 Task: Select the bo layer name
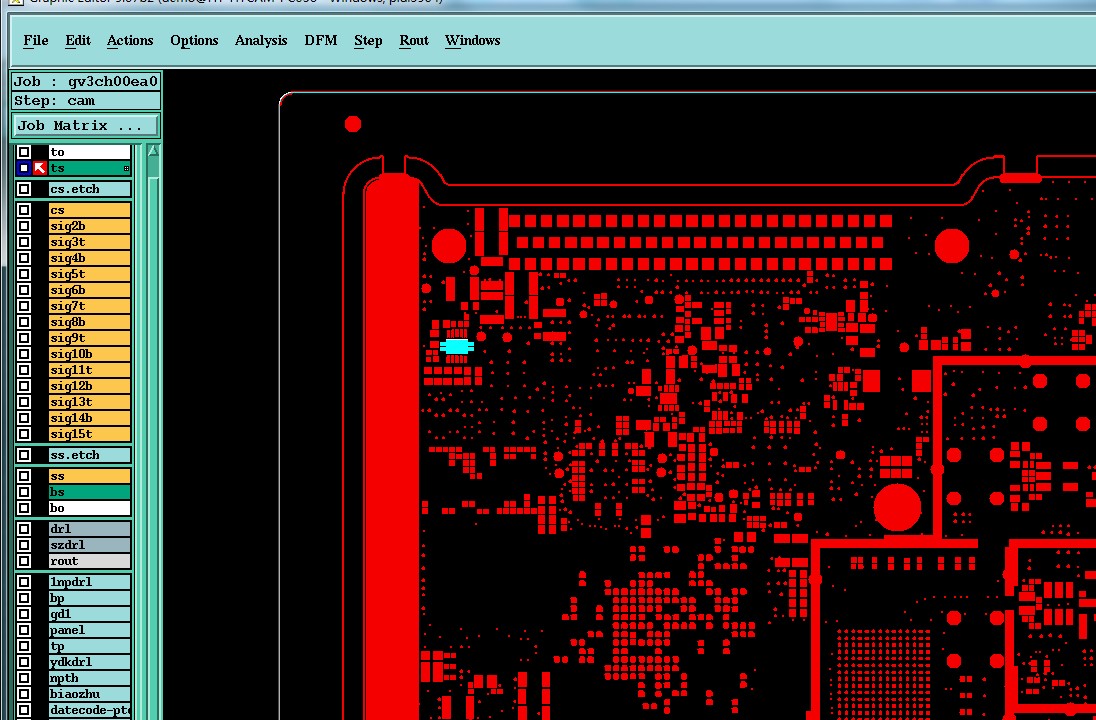click(x=89, y=507)
